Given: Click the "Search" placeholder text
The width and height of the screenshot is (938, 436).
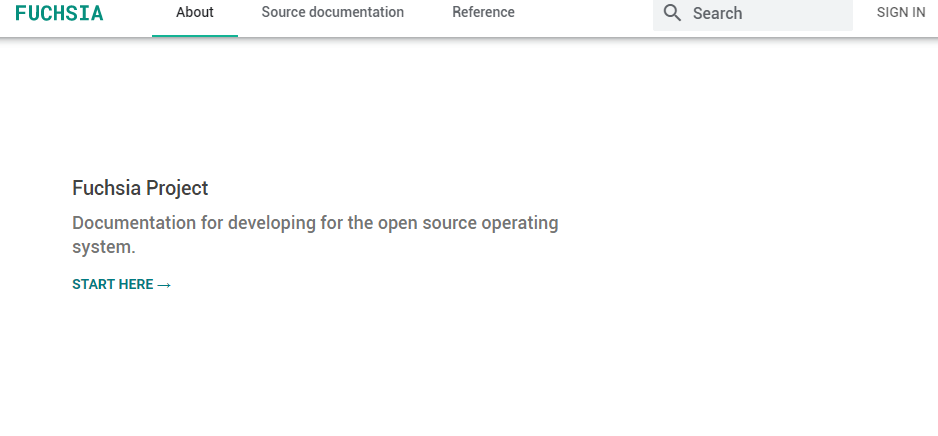Looking at the screenshot, I should tap(717, 13).
